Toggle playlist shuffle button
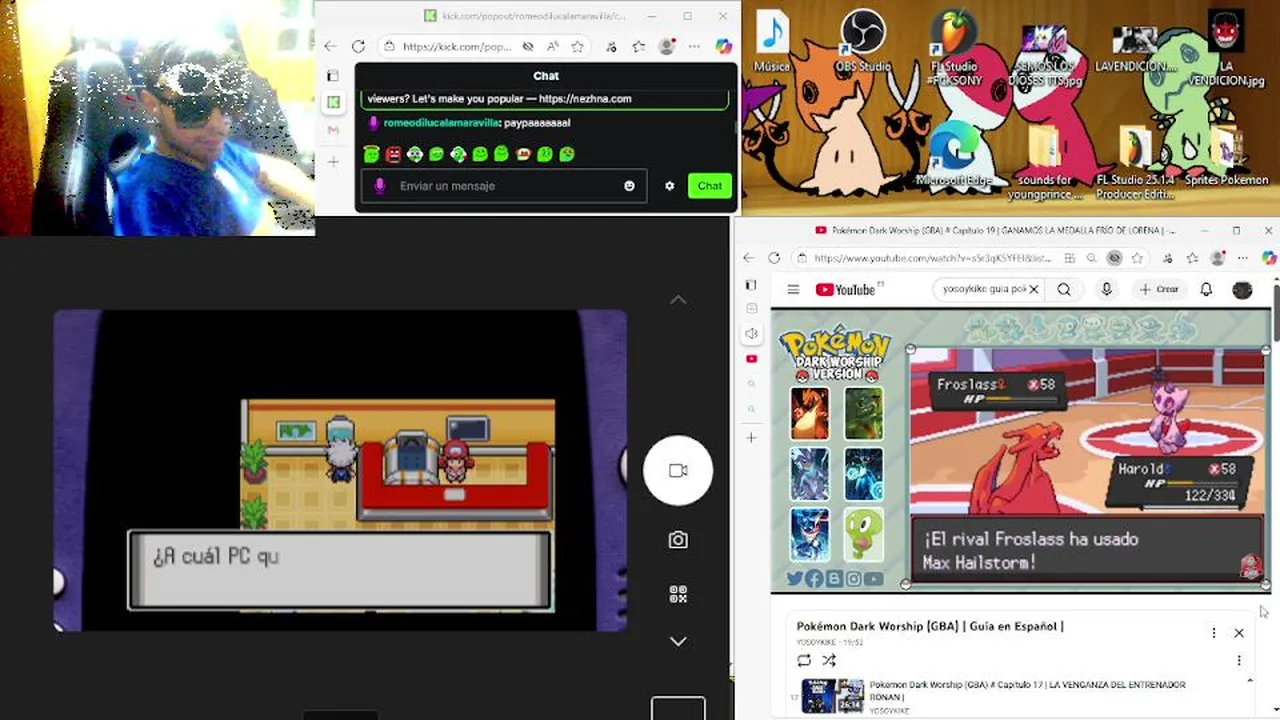The height and width of the screenshot is (720, 1280). point(829,660)
